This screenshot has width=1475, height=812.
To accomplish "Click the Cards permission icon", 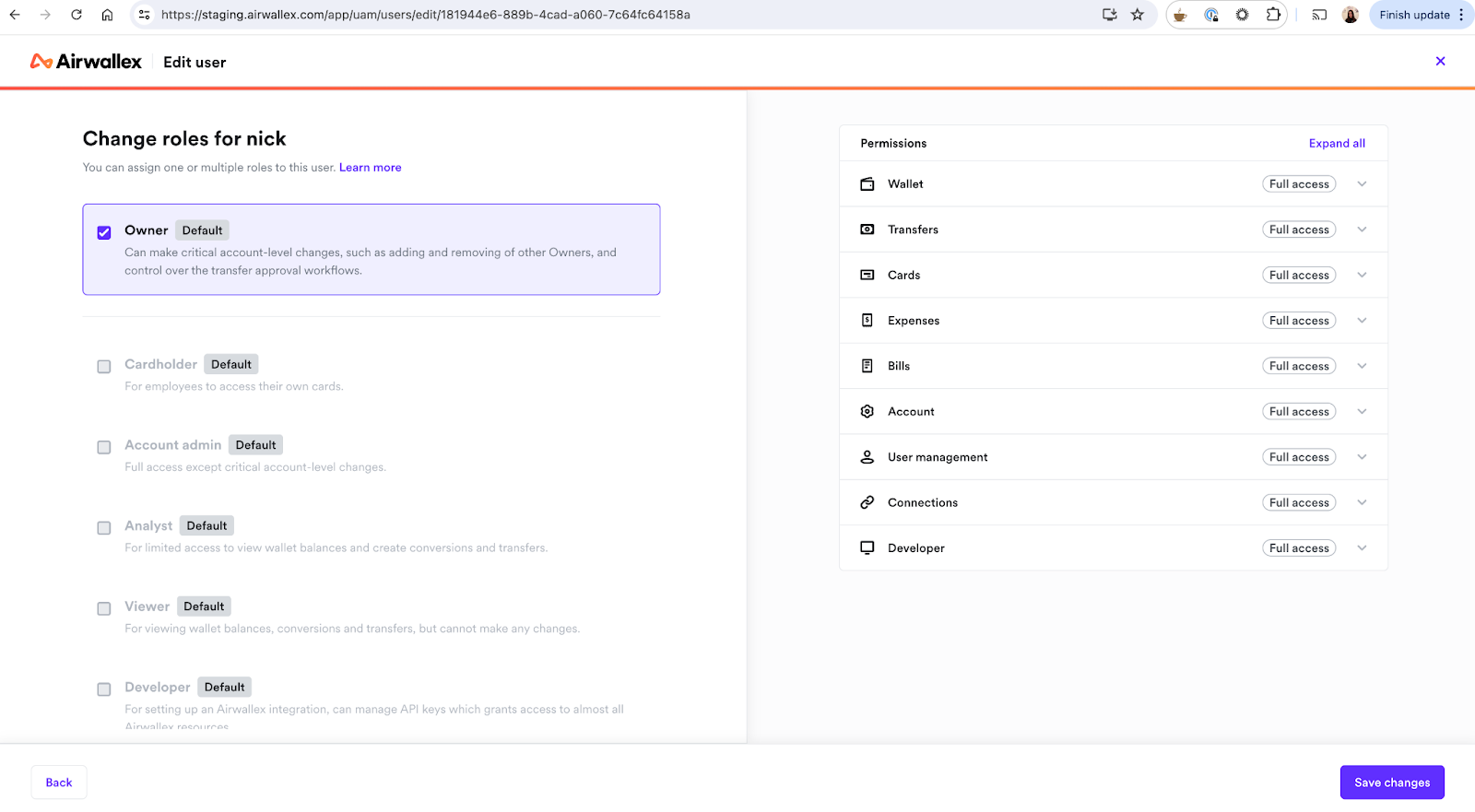I will tap(867, 276).
